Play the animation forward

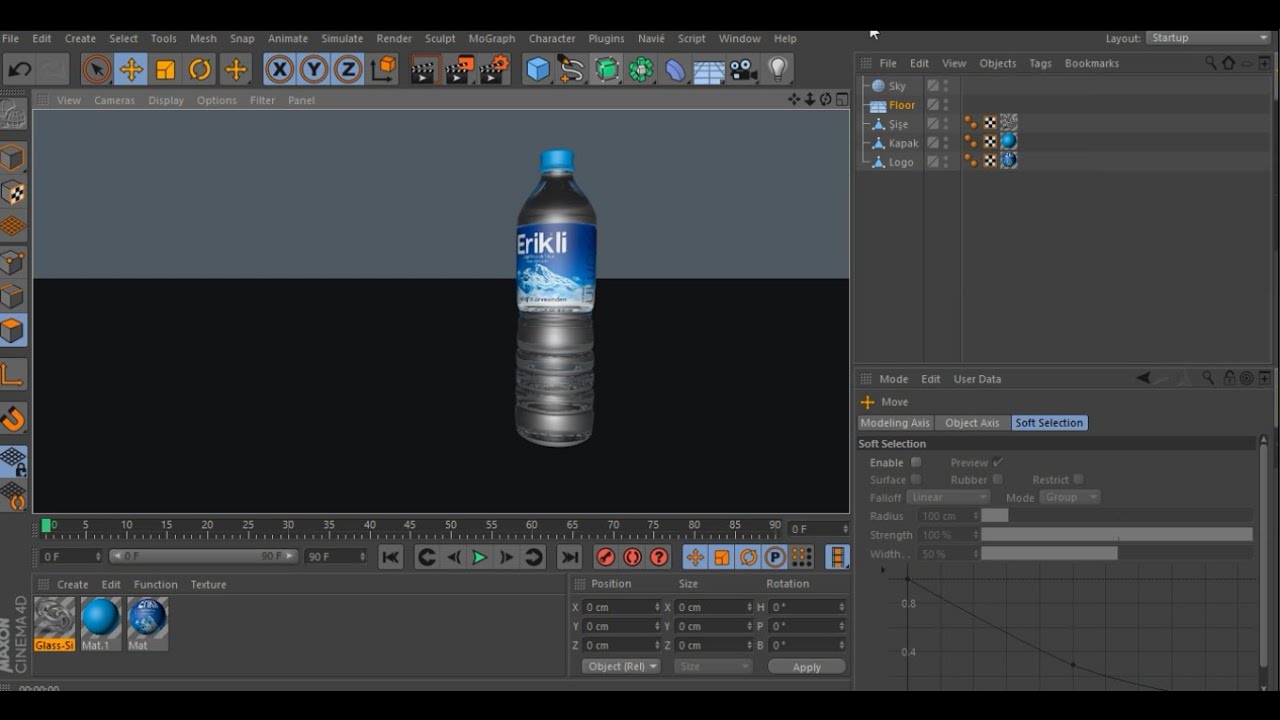pyautogui.click(x=479, y=557)
